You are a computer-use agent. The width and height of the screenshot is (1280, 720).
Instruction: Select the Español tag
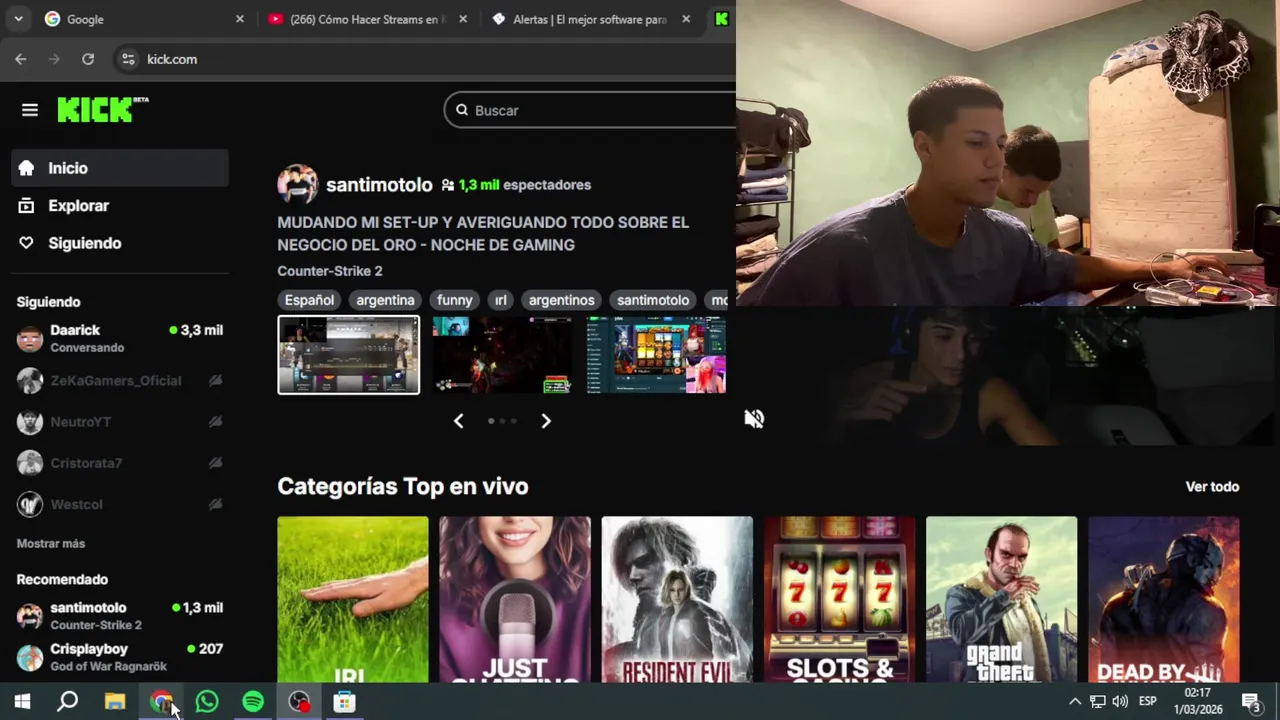point(309,300)
